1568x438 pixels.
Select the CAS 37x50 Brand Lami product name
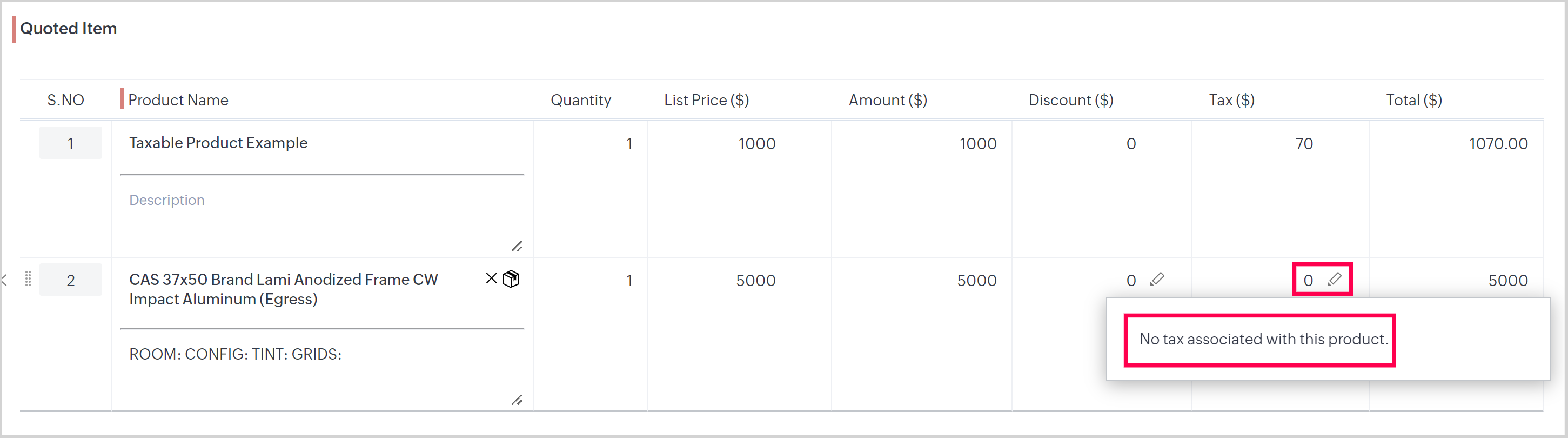click(283, 289)
